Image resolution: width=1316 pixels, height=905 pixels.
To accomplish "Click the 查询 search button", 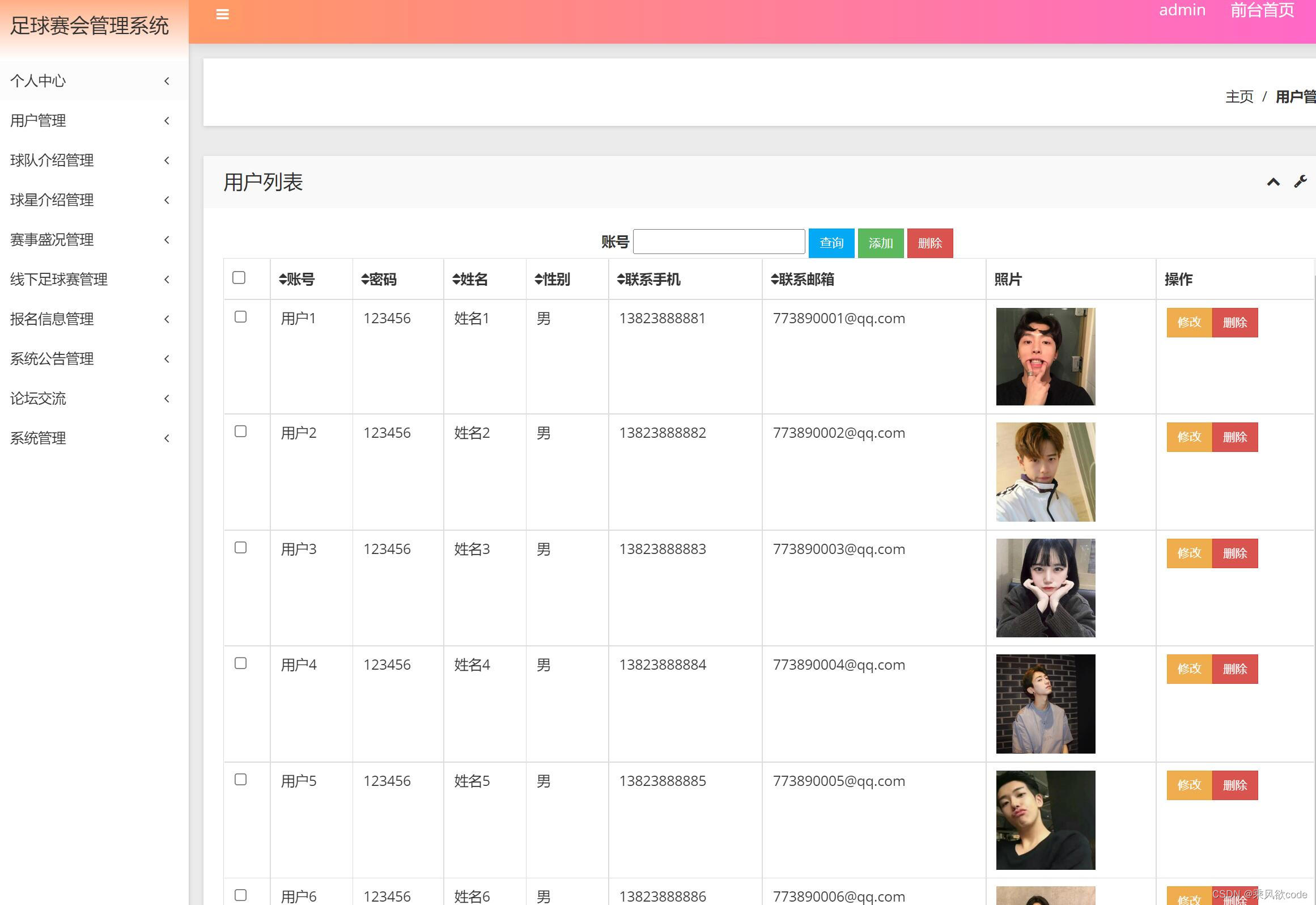I will pyautogui.click(x=831, y=243).
